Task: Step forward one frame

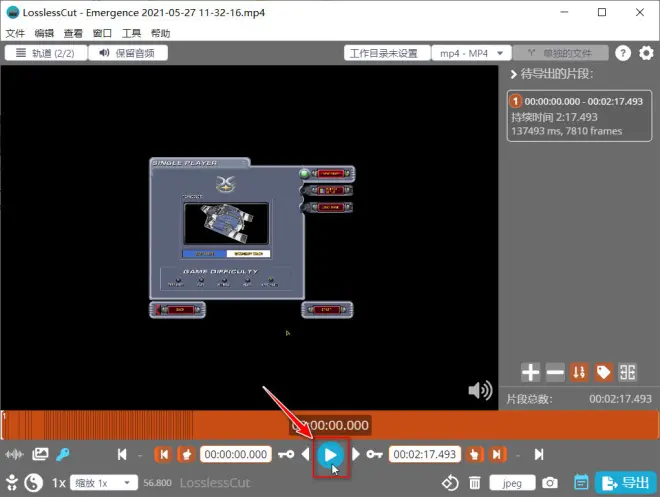Action: (x=355, y=454)
